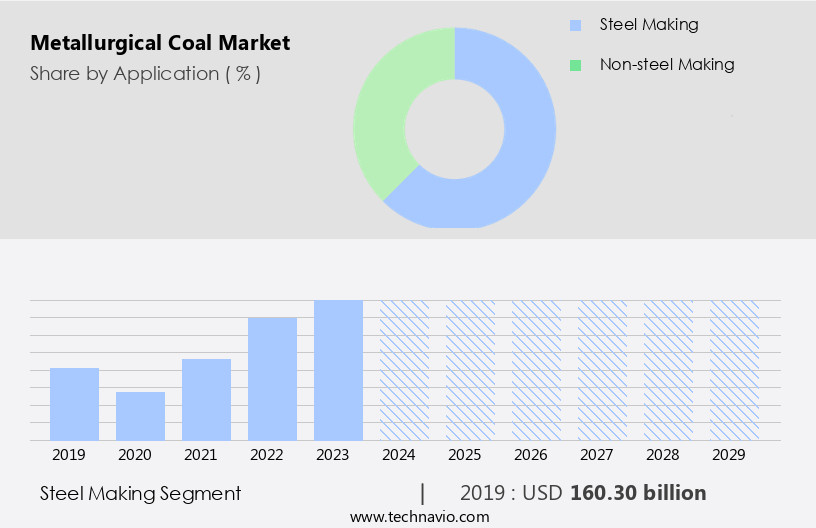This screenshot has width=816, height=528.
Task: Click the hatched forecast bar for 2026
Action: click(536, 370)
